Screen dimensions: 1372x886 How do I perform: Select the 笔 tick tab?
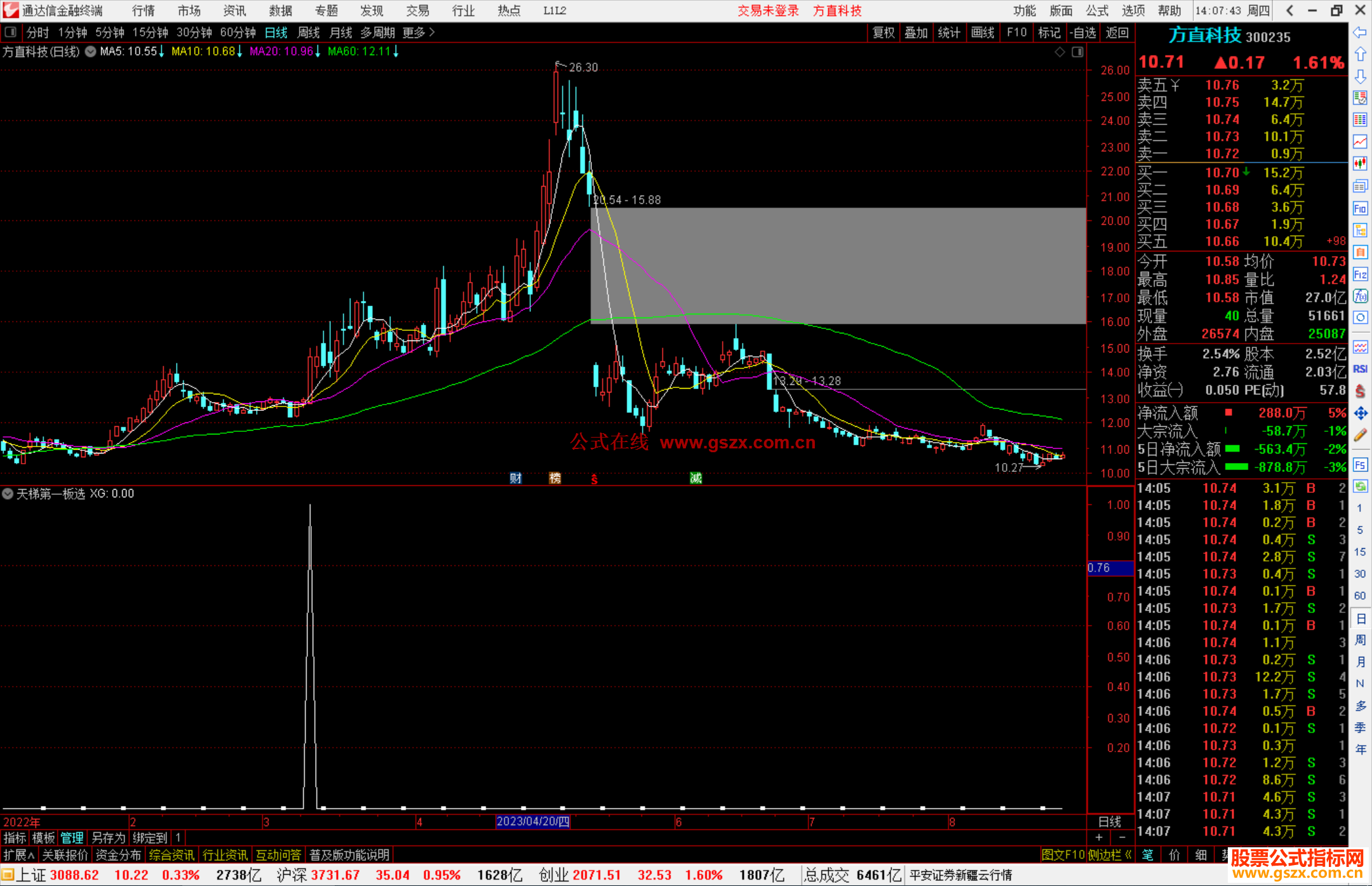1147,855
